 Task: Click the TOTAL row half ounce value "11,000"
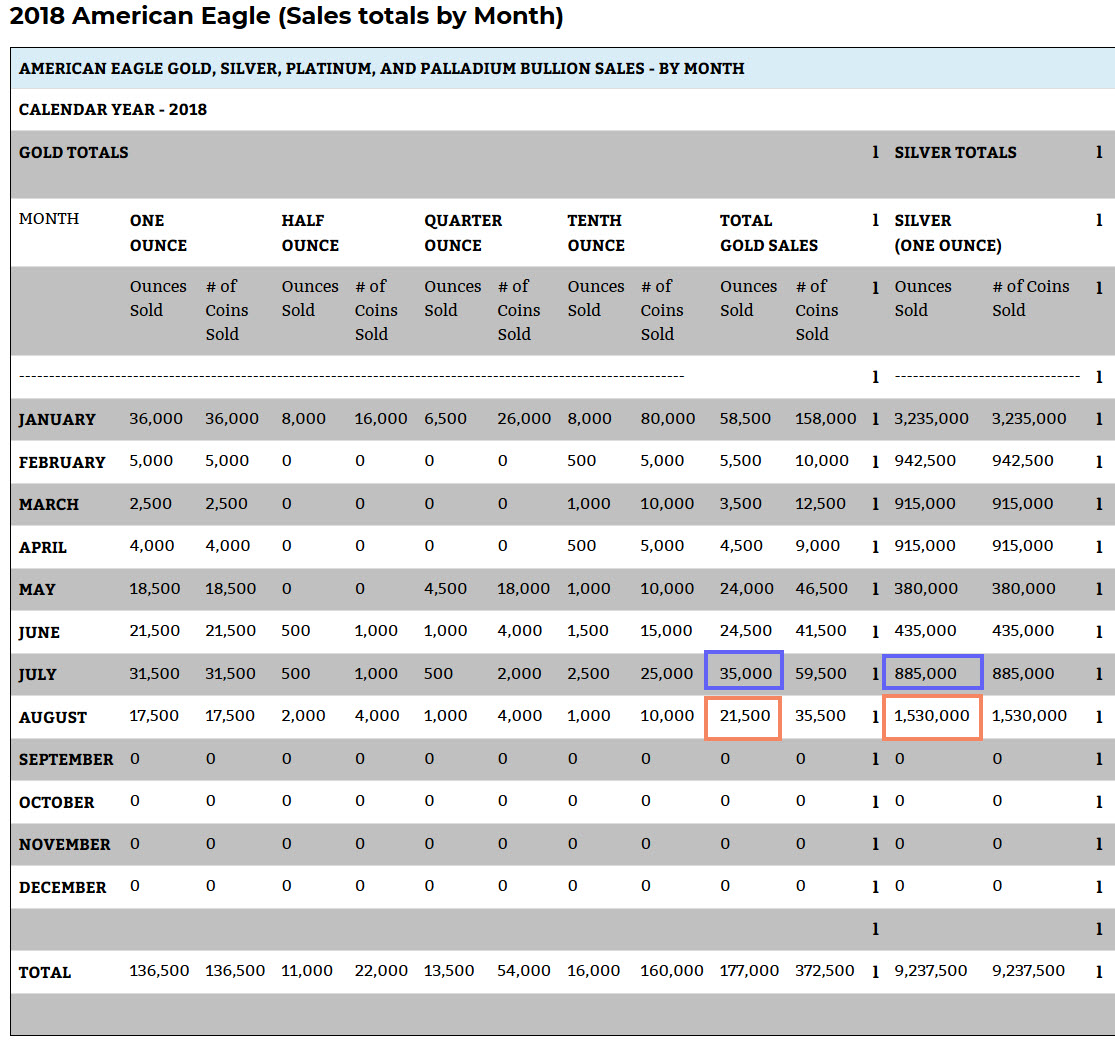point(307,971)
